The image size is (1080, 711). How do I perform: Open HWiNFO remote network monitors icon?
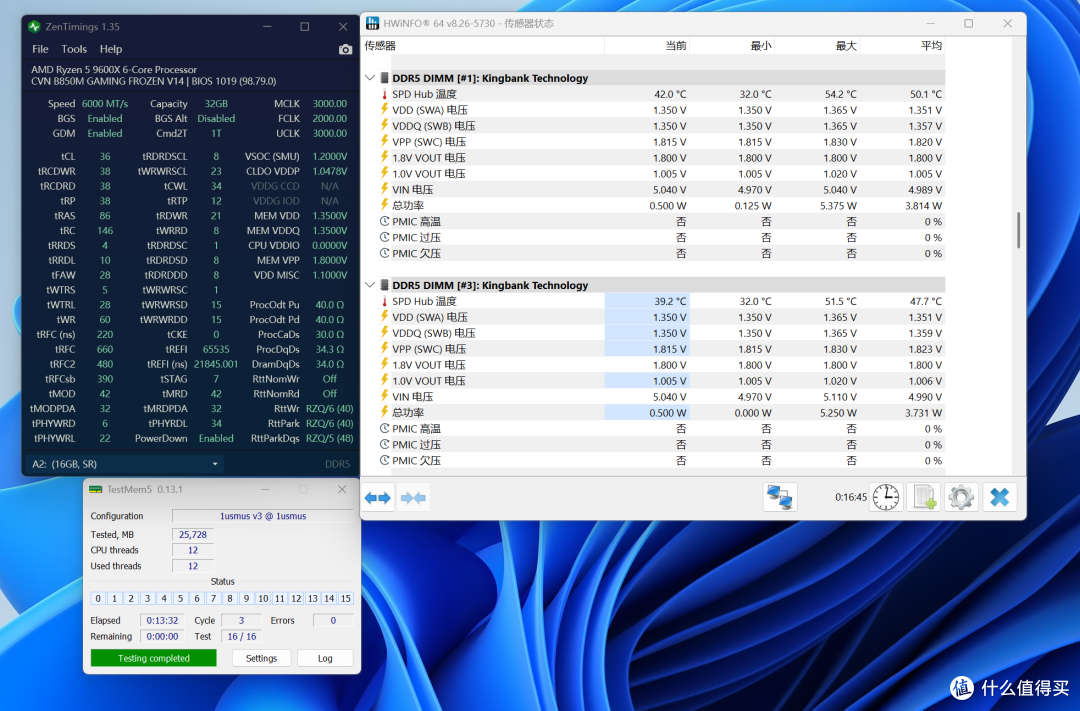coord(780,497)
